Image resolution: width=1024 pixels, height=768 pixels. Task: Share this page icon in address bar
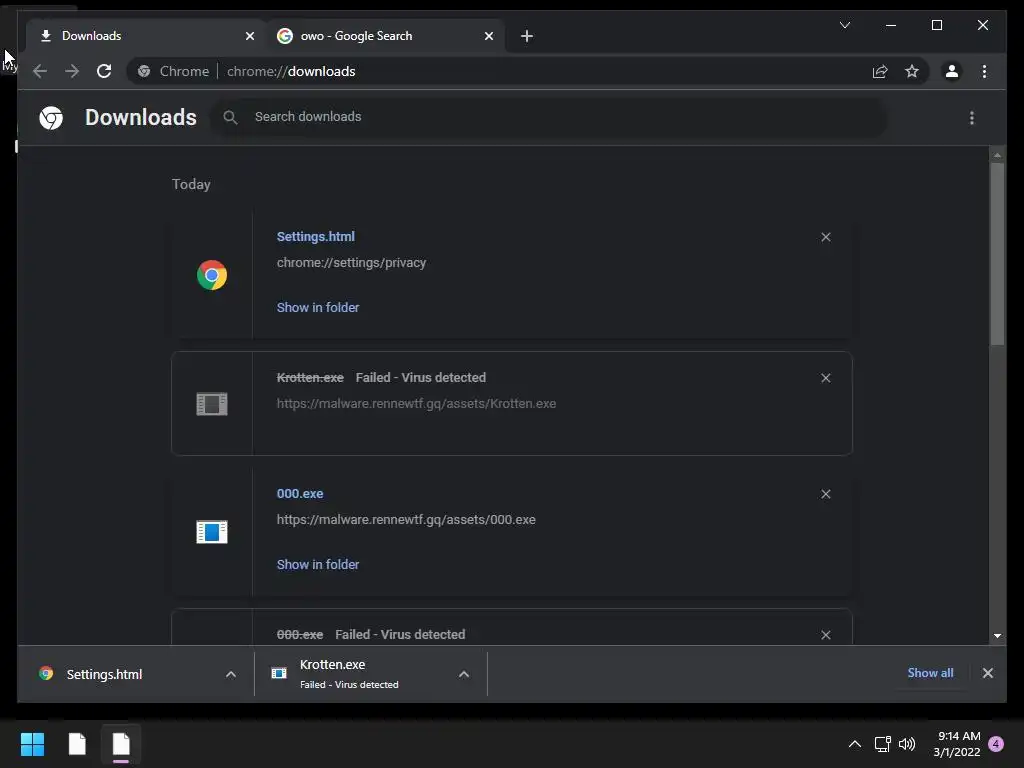pyautogui.click(x=880, y=71)
